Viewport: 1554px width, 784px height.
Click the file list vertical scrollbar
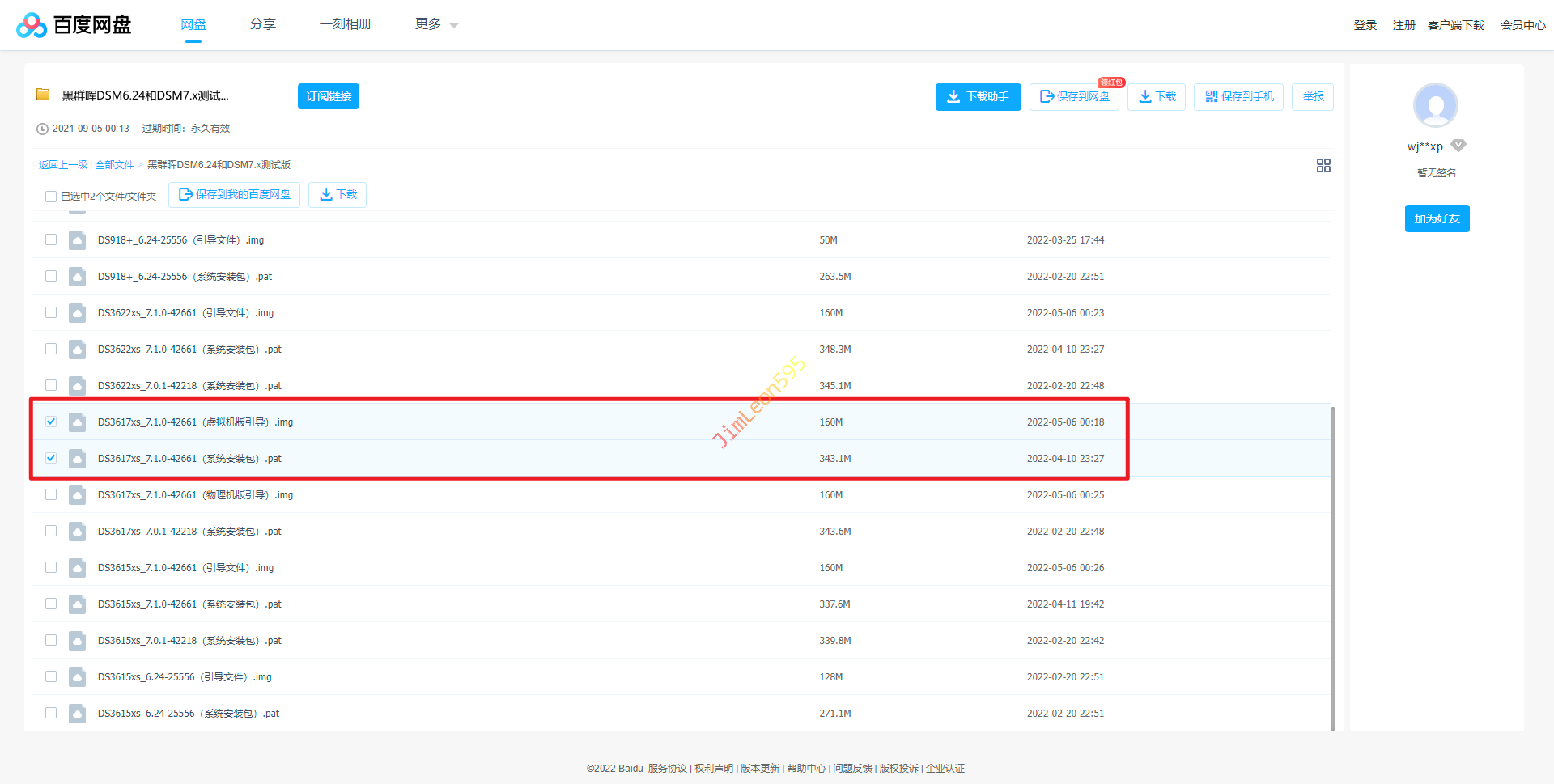tap(1332, 566)
